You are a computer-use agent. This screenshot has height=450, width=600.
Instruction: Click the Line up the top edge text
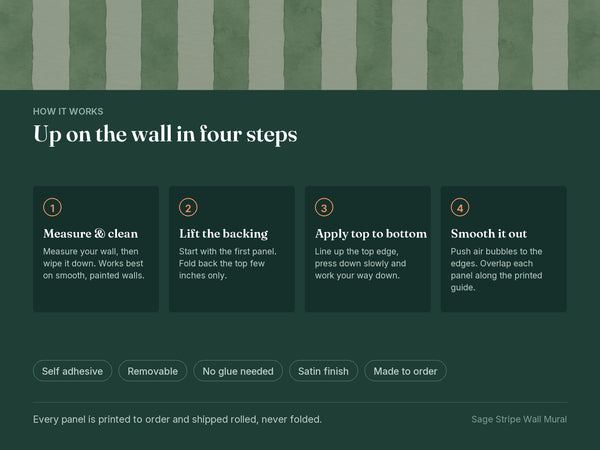360,263
